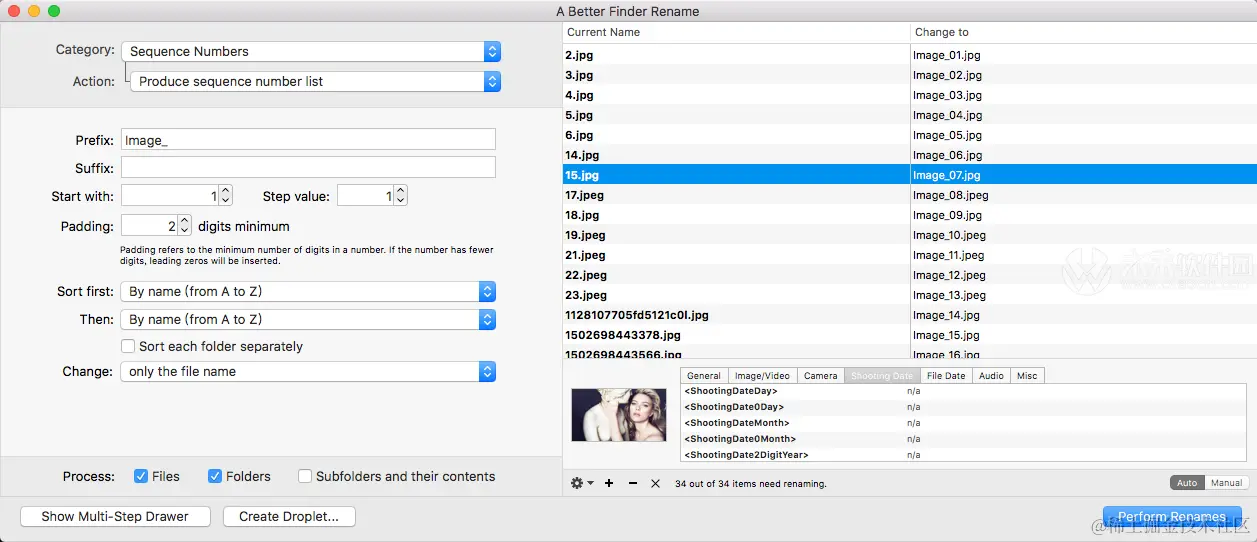Switch to Image/Video metadata tab
The height and width of the screenshot is (542, 1257).
pos(762,375)
